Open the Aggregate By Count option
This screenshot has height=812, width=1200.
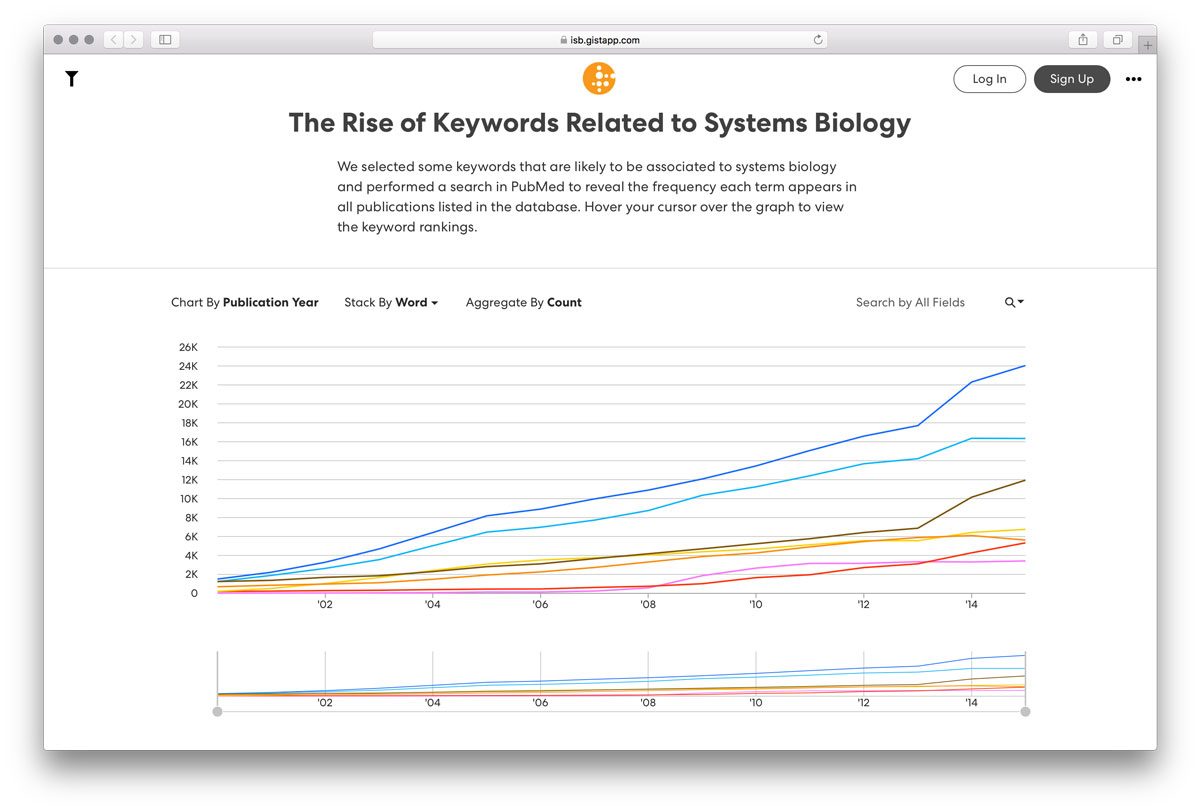[524, 302]
